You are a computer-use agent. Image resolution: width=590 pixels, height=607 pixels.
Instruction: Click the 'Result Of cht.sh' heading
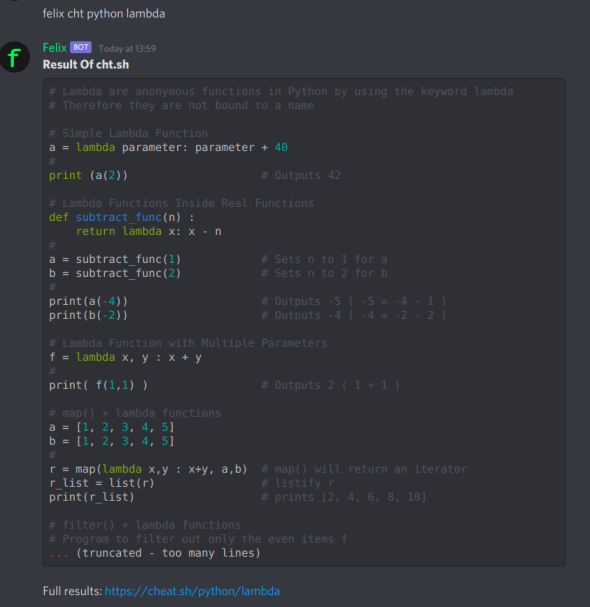[86, 65]
